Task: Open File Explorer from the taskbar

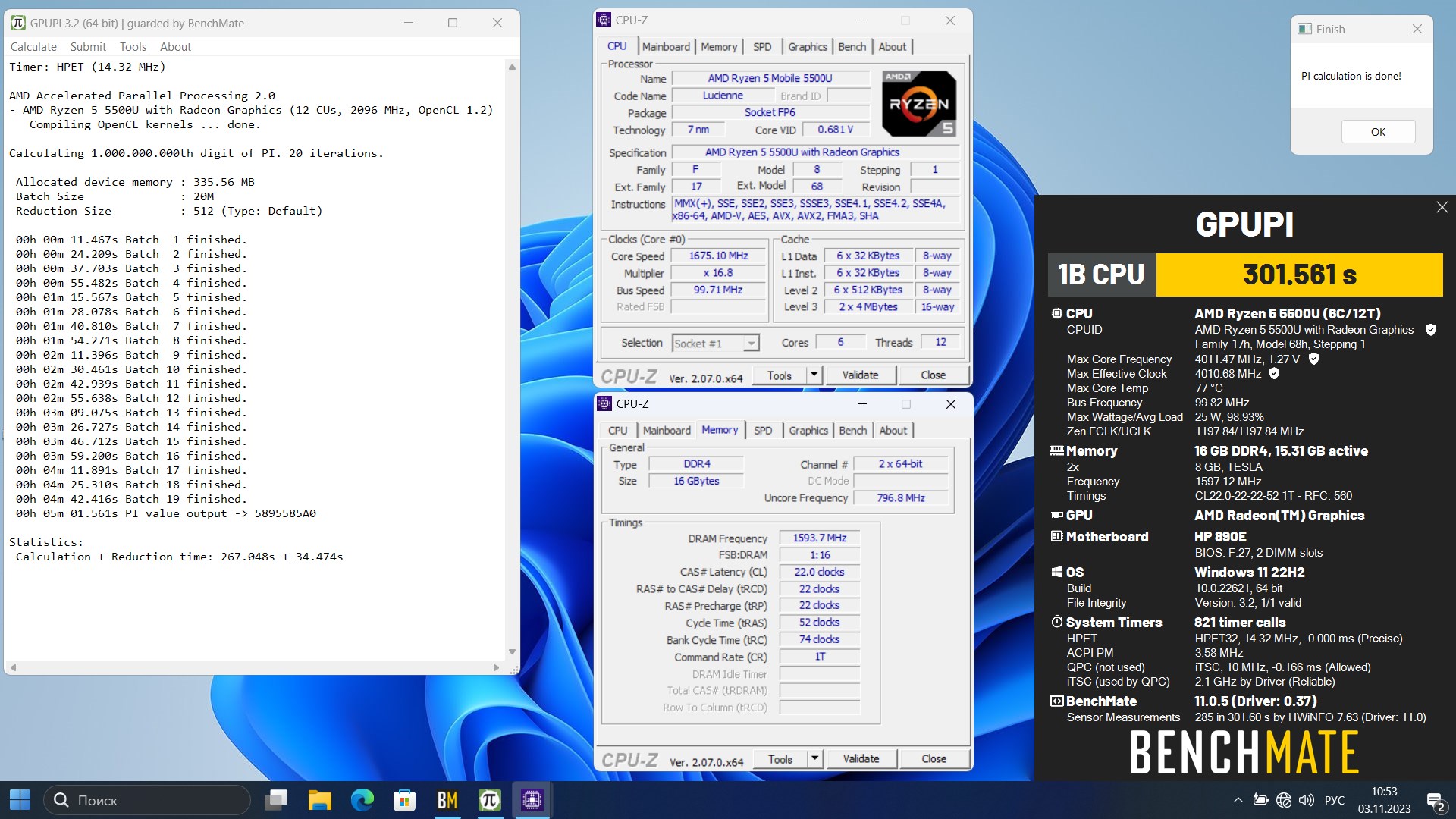Action: [319, 800]
